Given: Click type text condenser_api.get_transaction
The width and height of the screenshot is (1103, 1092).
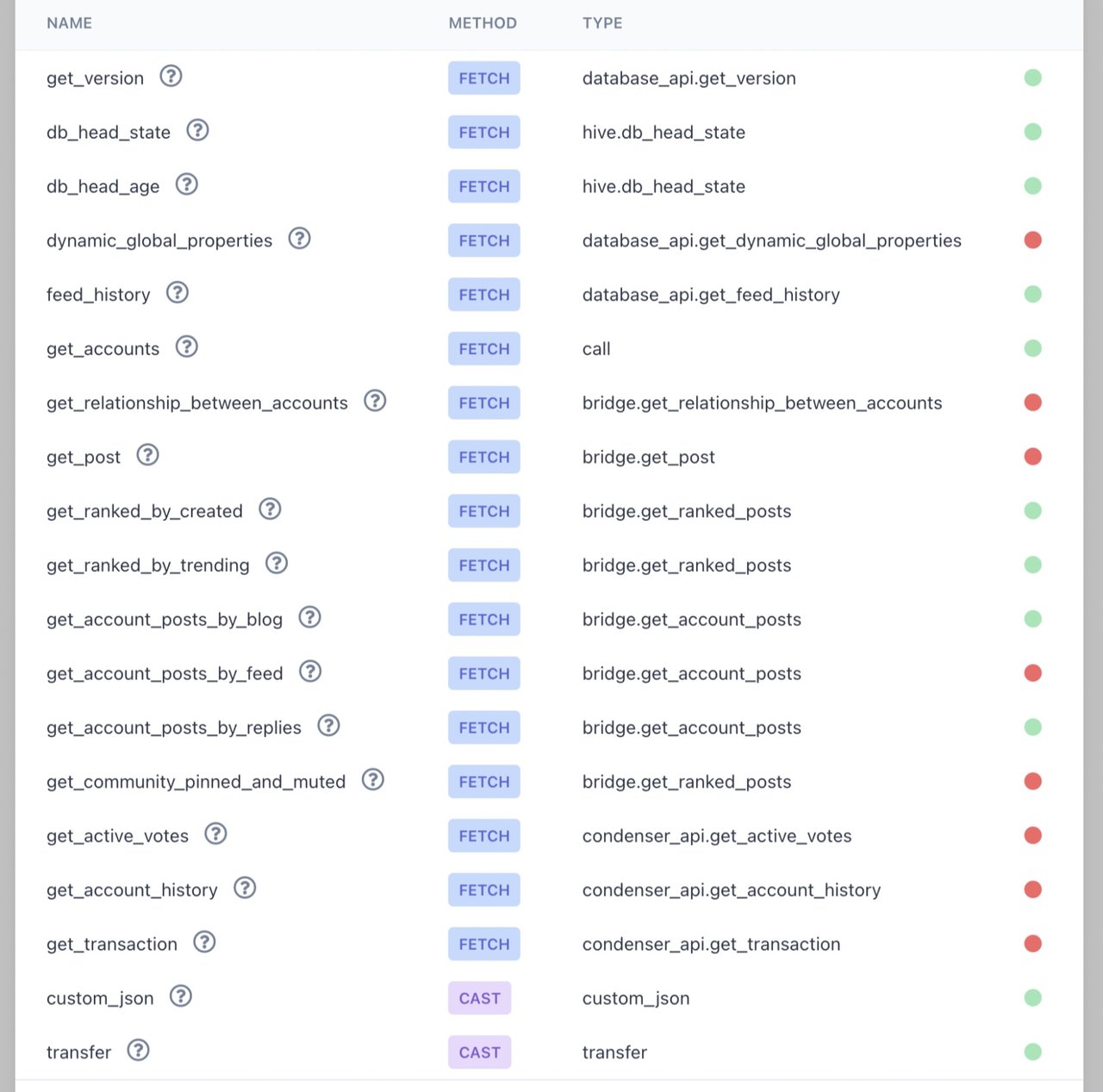Looking at the screenshot, I should pos(712,945).
